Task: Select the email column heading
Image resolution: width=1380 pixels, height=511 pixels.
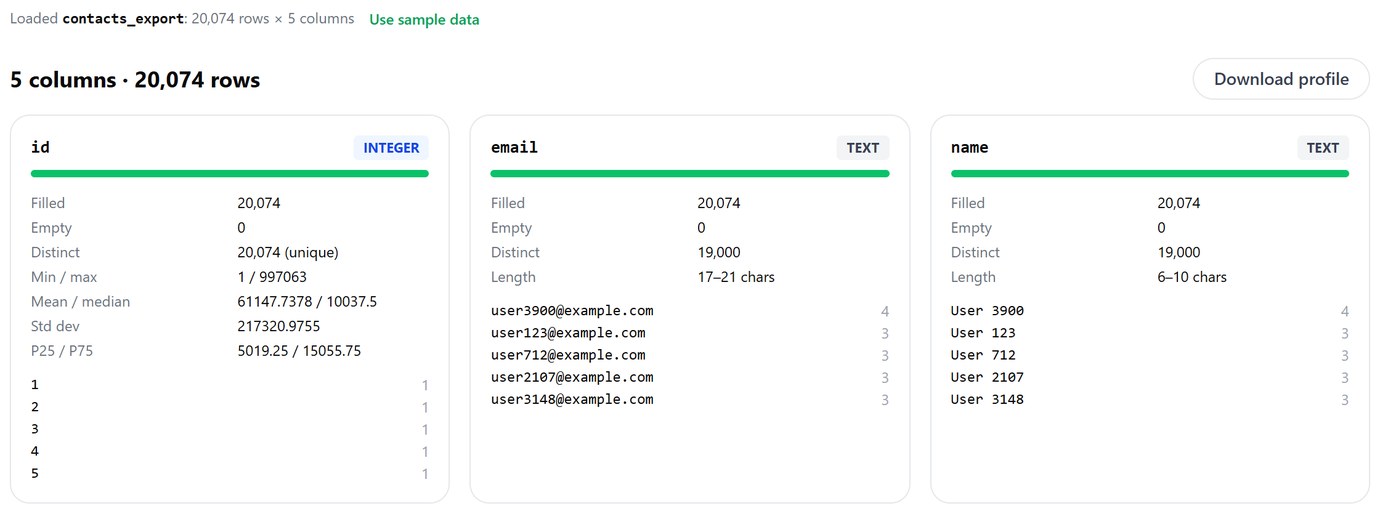Action: click(x=514, y=147)
